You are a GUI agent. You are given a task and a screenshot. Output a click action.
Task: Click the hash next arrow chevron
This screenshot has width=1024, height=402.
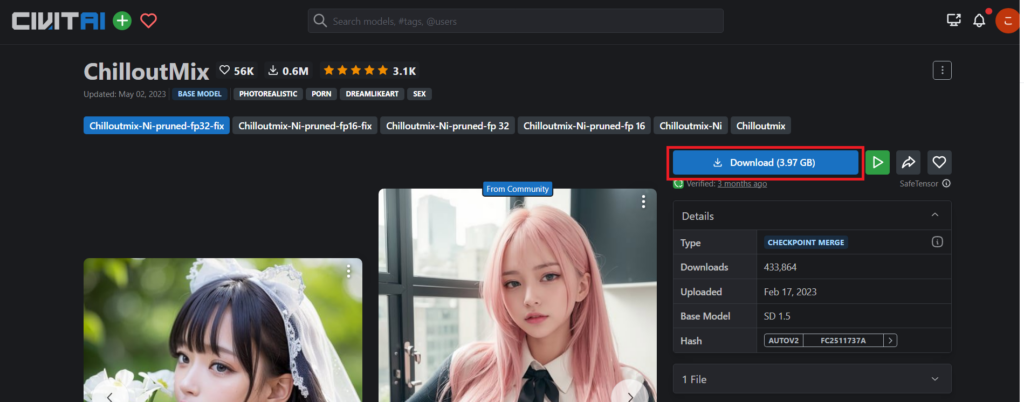coord(890,341)
